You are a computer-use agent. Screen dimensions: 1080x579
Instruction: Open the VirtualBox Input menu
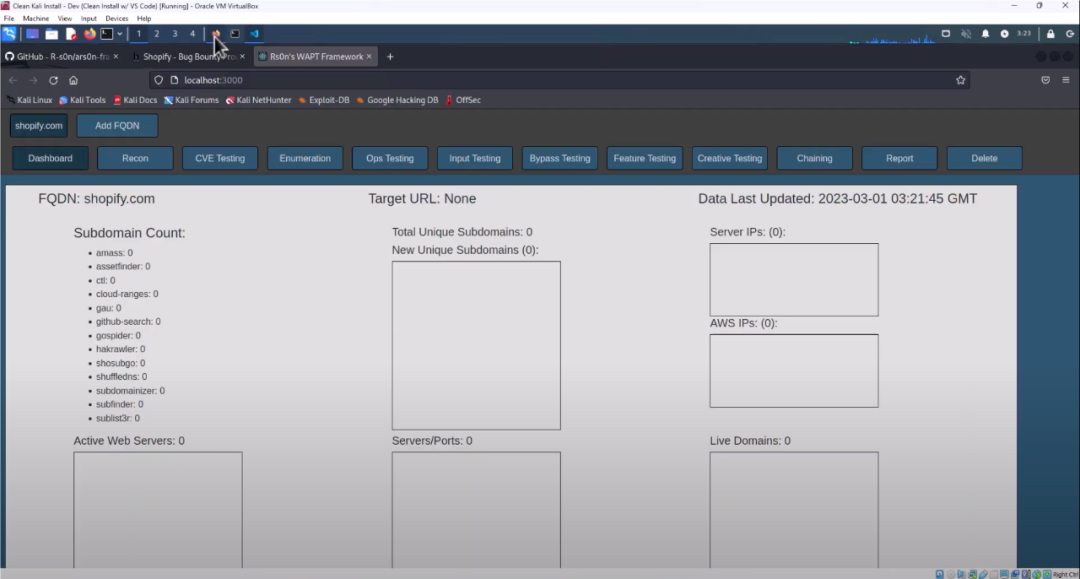[89, 19]
